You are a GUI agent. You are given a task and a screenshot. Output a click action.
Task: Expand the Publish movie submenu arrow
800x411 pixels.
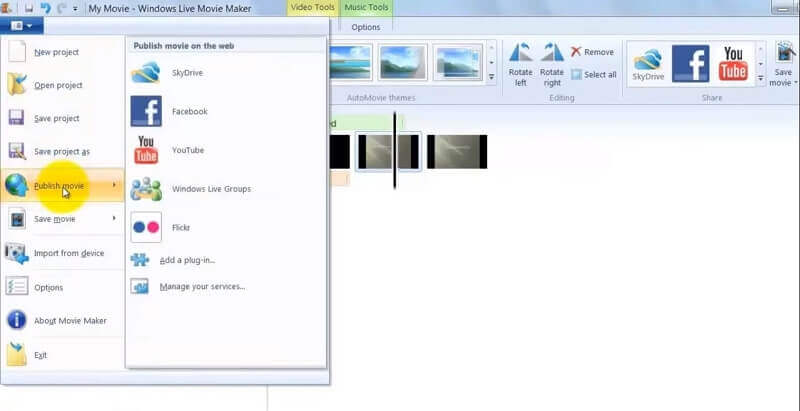pos(114,185)
